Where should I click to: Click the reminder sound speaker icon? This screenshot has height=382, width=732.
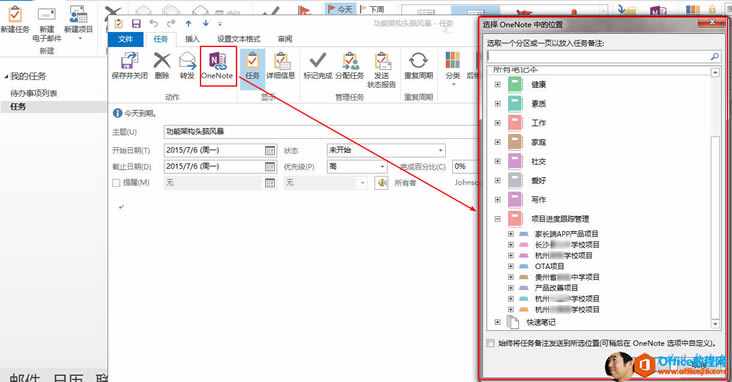click(382, 183)
